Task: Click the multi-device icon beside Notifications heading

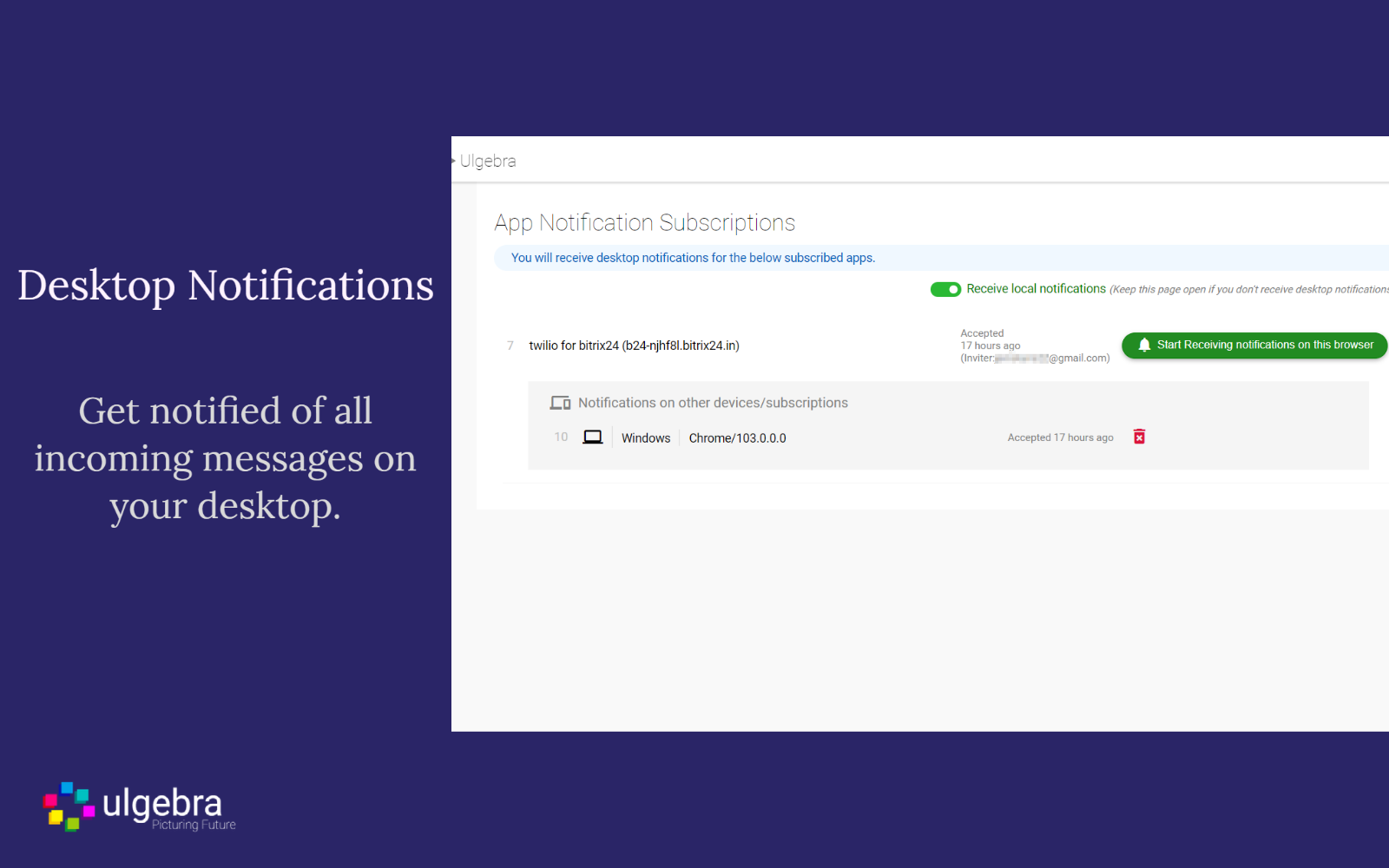Action: pyautogui.click(x=560, y=403)
